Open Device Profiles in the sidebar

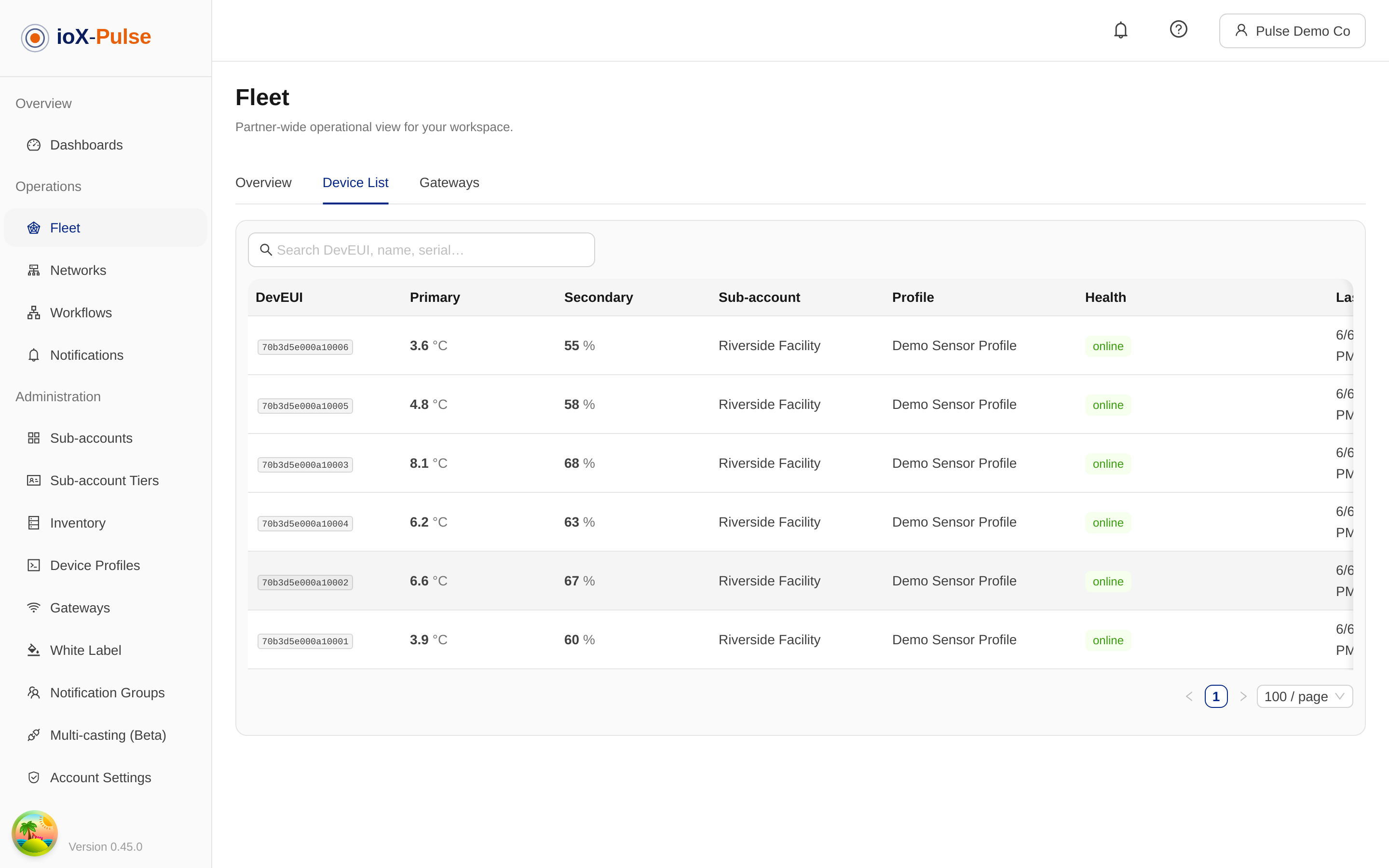point(106,566)
